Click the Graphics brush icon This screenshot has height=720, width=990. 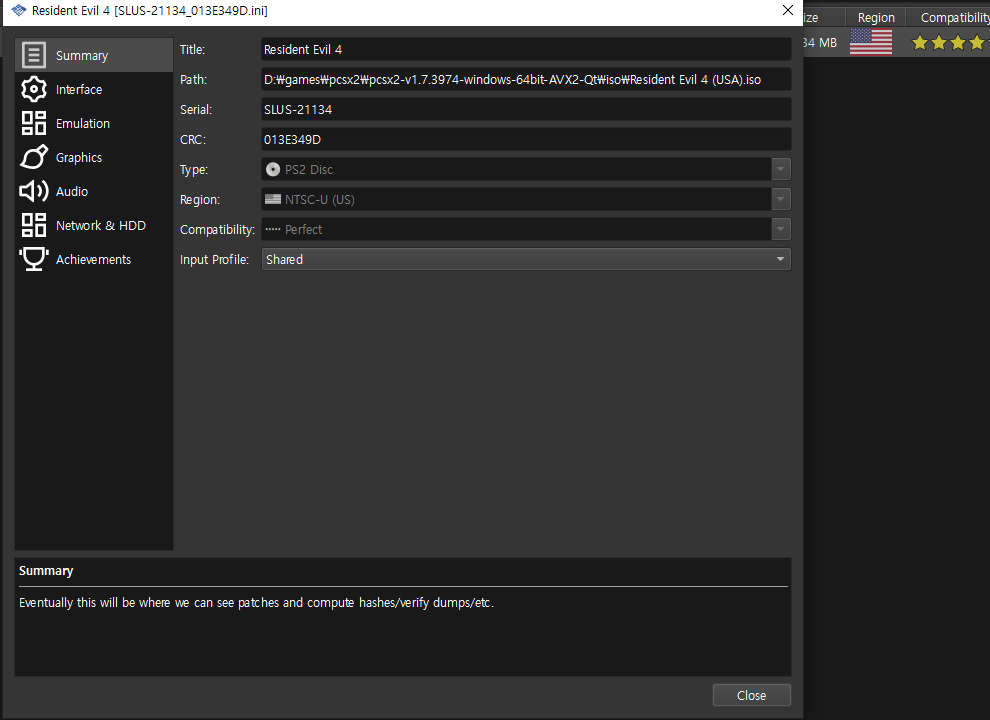click(x=33, y=157)
